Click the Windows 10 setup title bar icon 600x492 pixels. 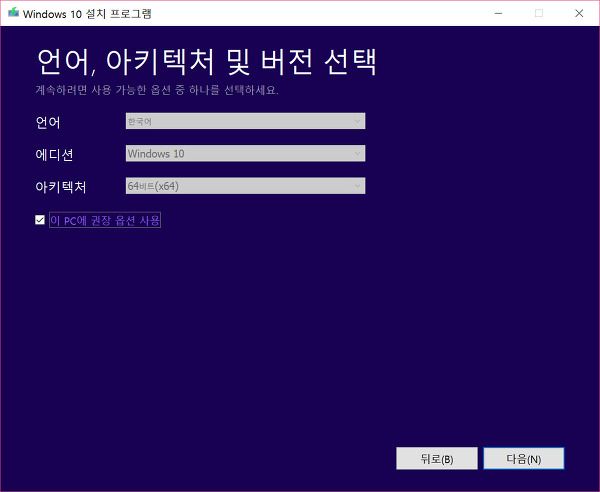(x=14, y=13)
